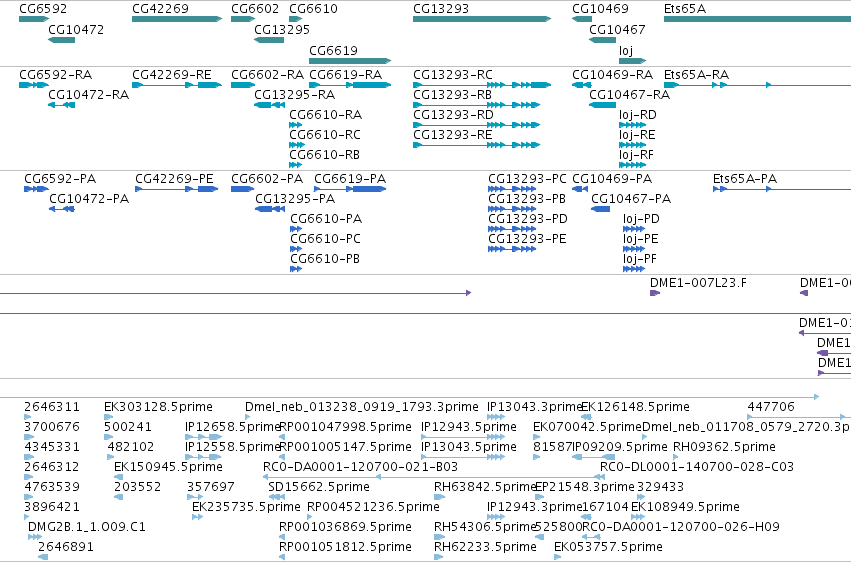This screenshot has height=562, width=851.
Task: Select transcript Ets65A-RA
Action: [x=696, y=74]
